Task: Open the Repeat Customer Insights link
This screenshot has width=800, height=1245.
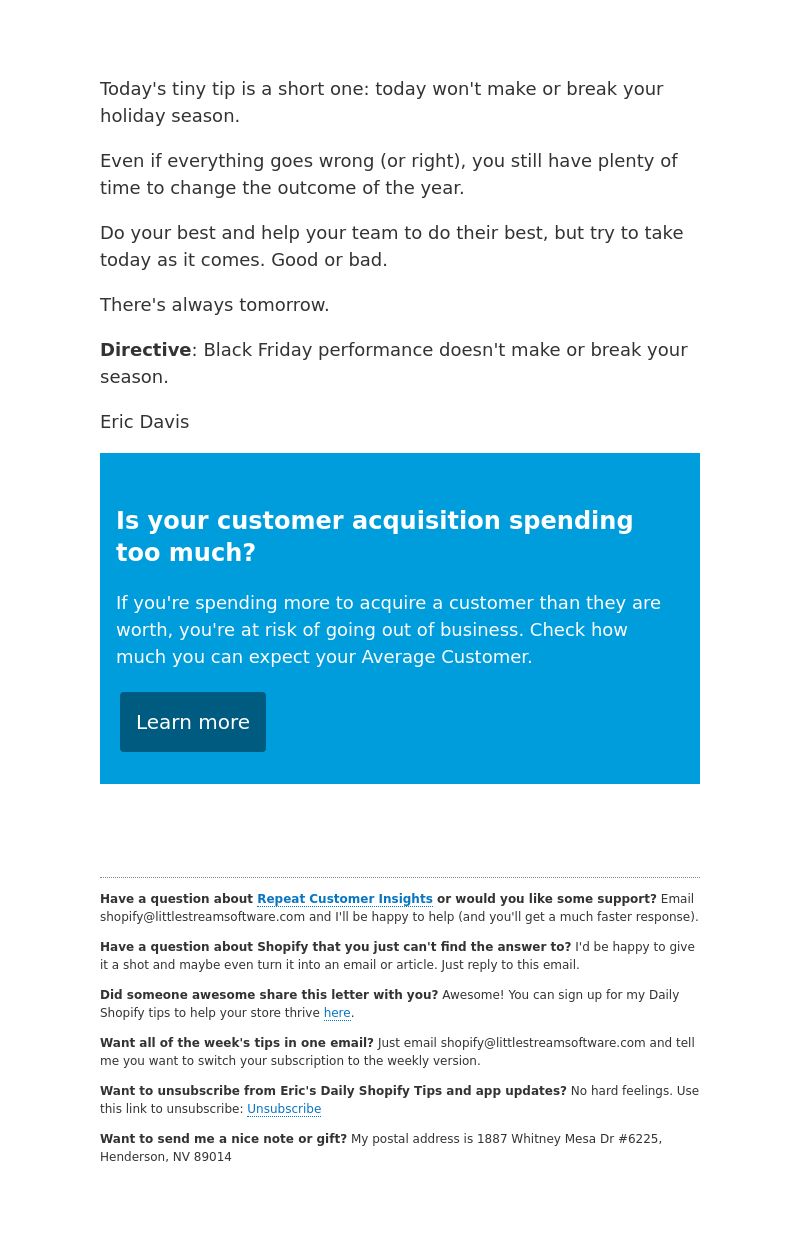Action: 345,899
